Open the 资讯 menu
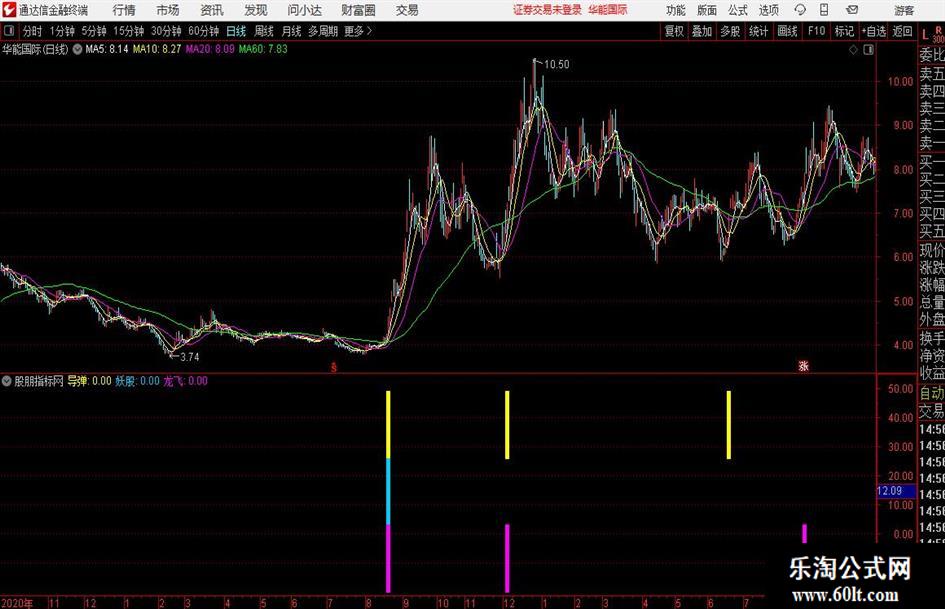This screenshot has height=609, width=945. click(212, 10)
